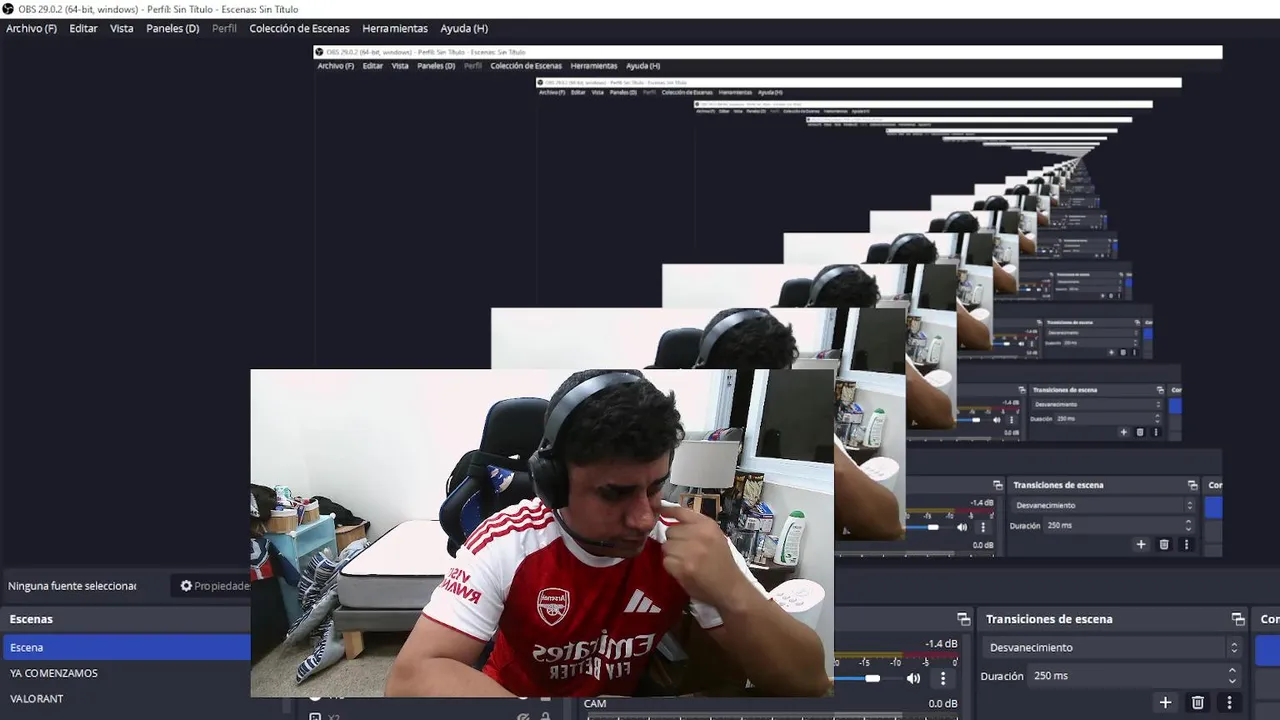This screenshot has width=1280, height=720.
Task: Click the CAM audio channel label
Action: tap(595, 704)
